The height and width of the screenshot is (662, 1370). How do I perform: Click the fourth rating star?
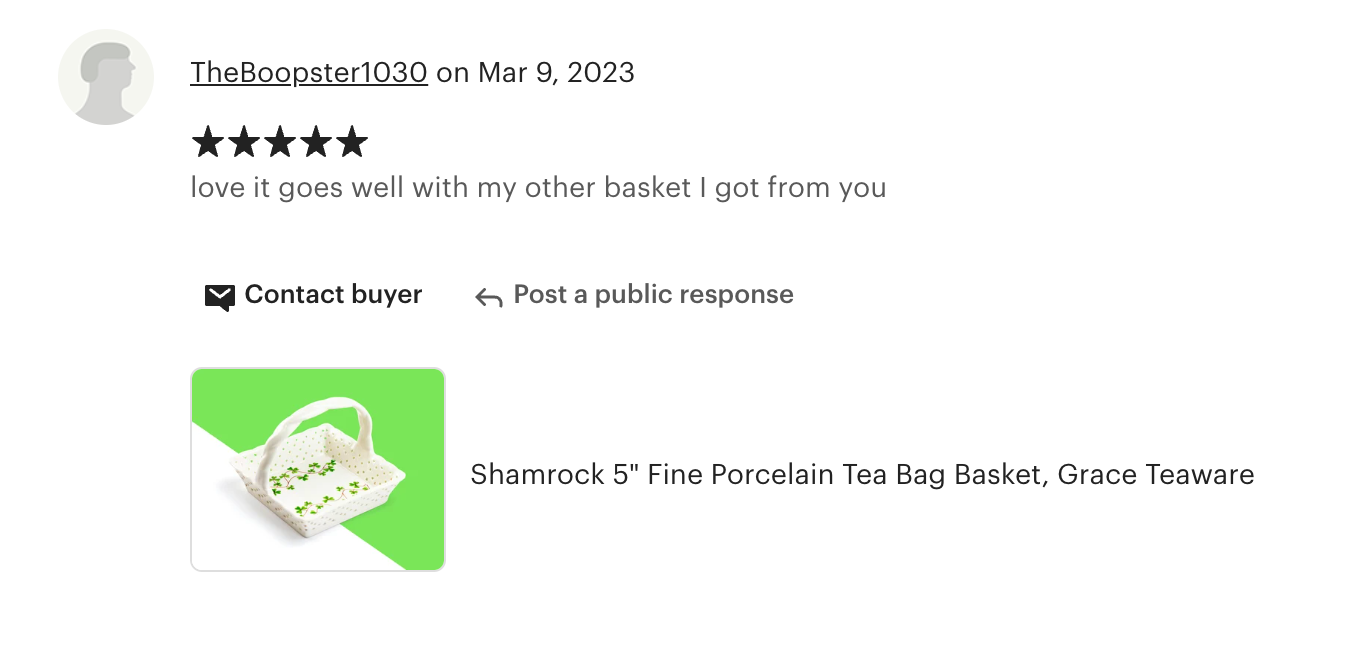315,142
